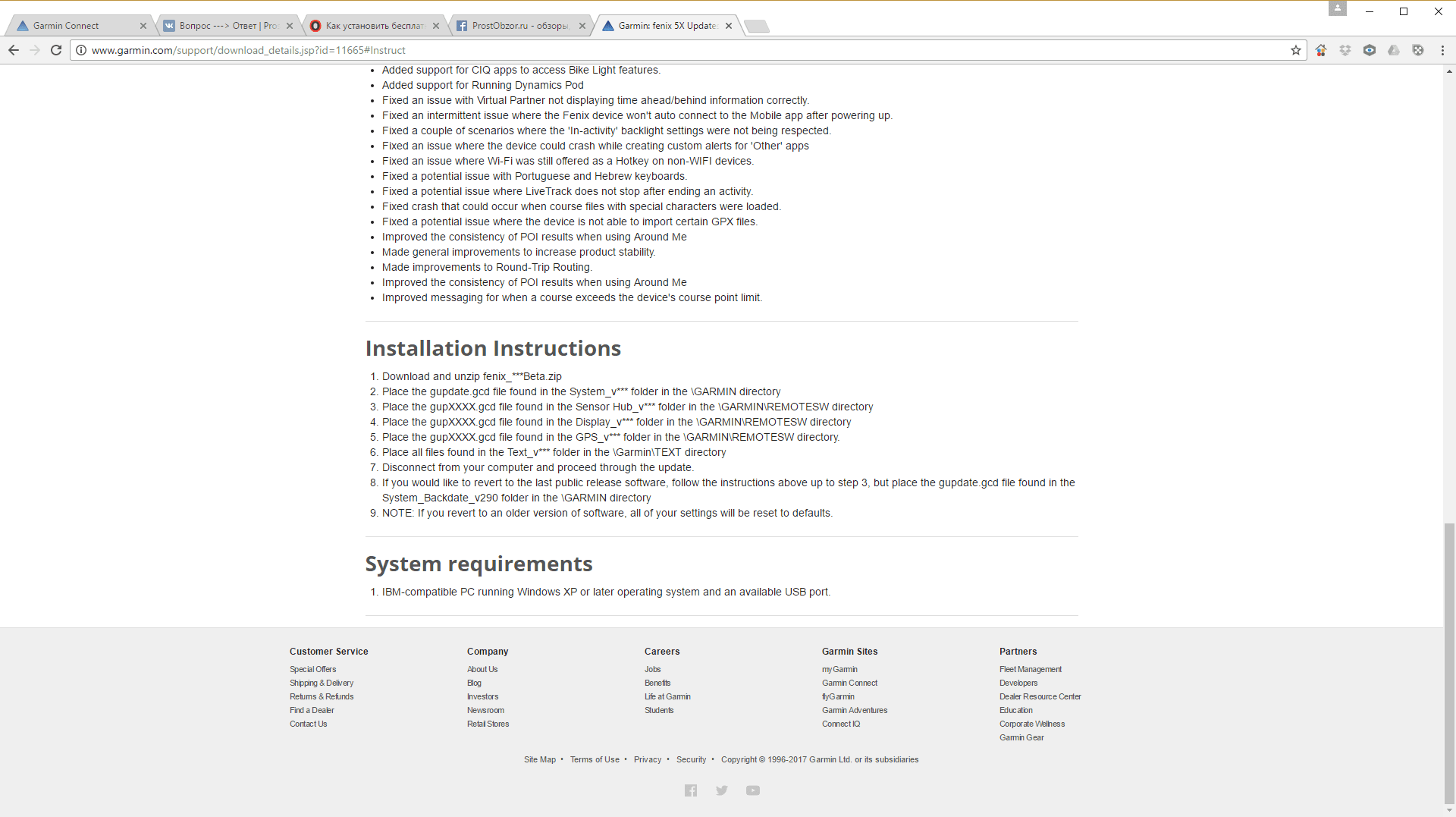Open Site Map link
This screenshot has width=1456, height=817.
[540, 759]
